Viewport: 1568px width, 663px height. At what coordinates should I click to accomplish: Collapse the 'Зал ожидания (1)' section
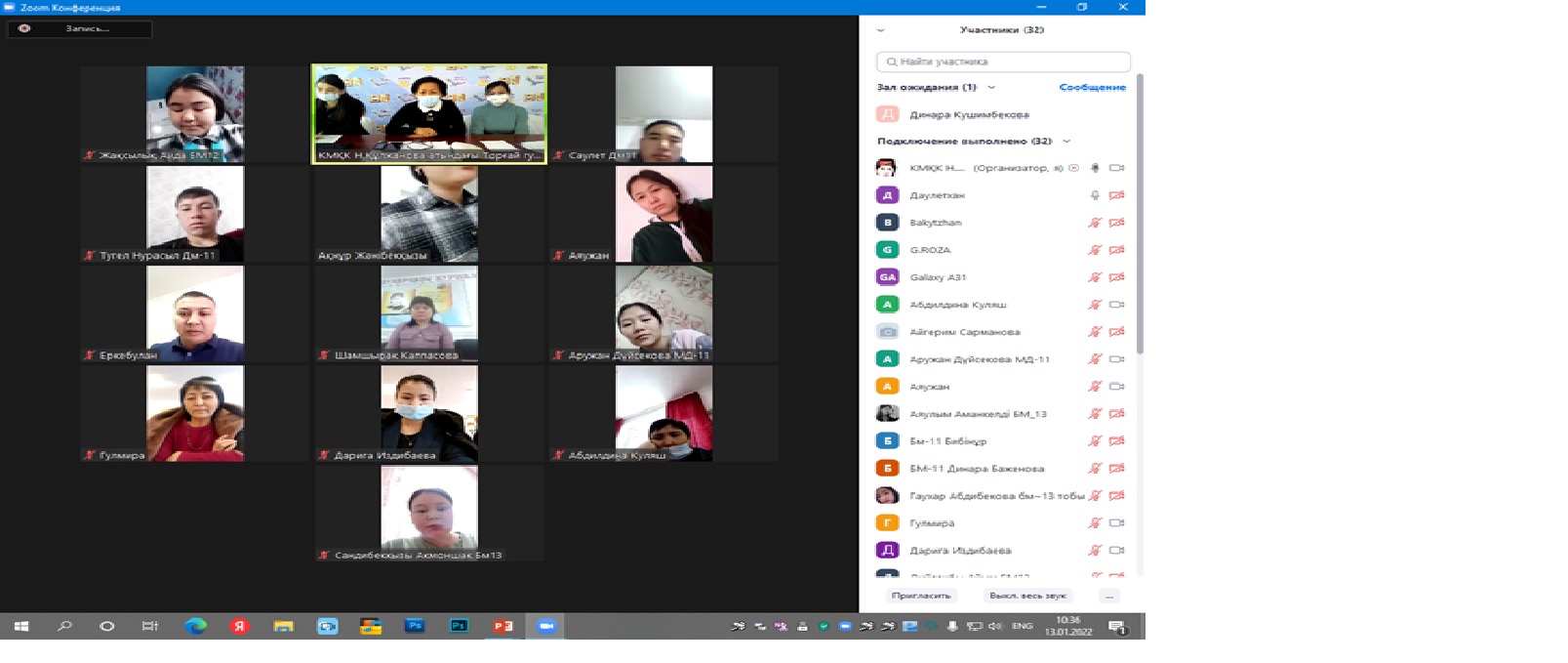(x=991, y=88)
